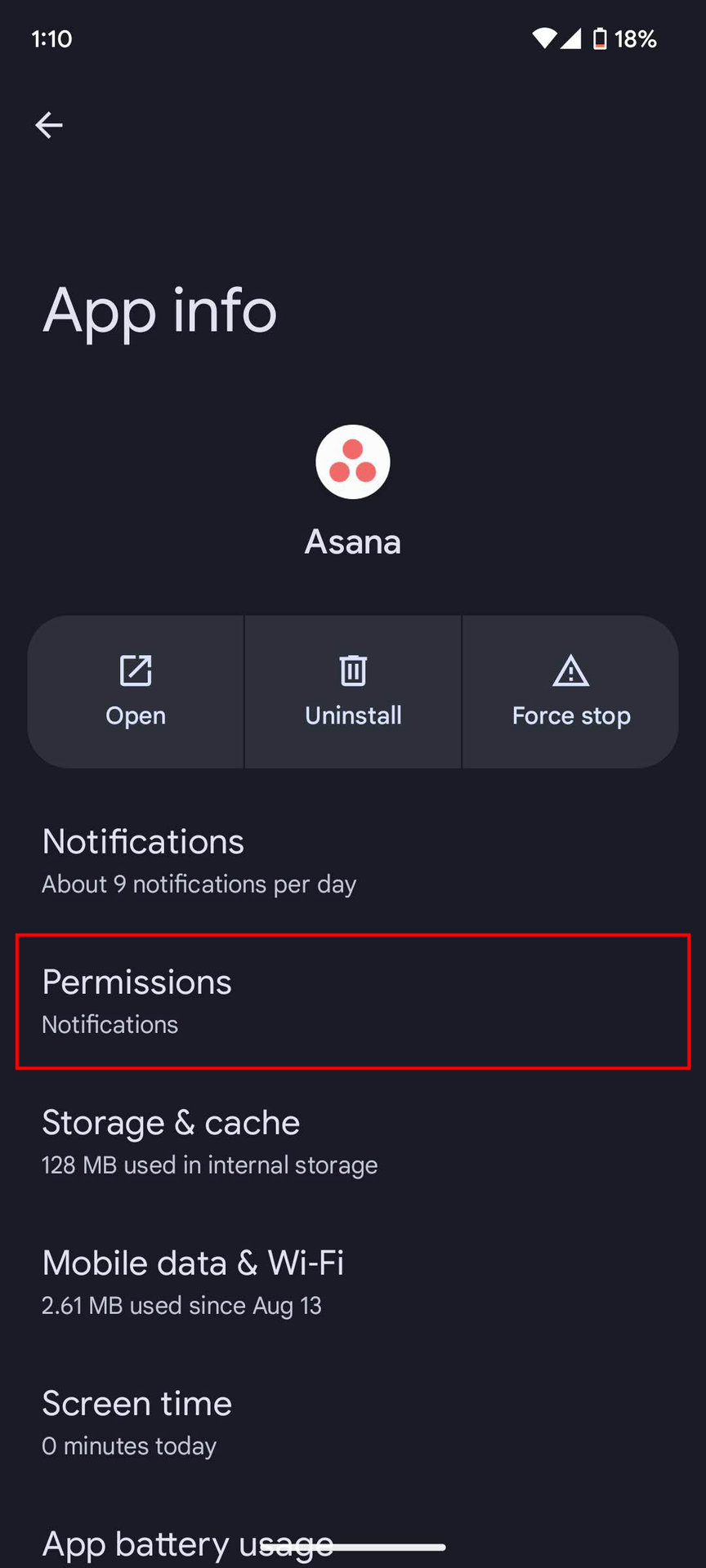Image resolution: width=706 pixels, height=1568 pixels.
Task: Tap the Wi-Fi status bar icon
Action: [543, 38]
